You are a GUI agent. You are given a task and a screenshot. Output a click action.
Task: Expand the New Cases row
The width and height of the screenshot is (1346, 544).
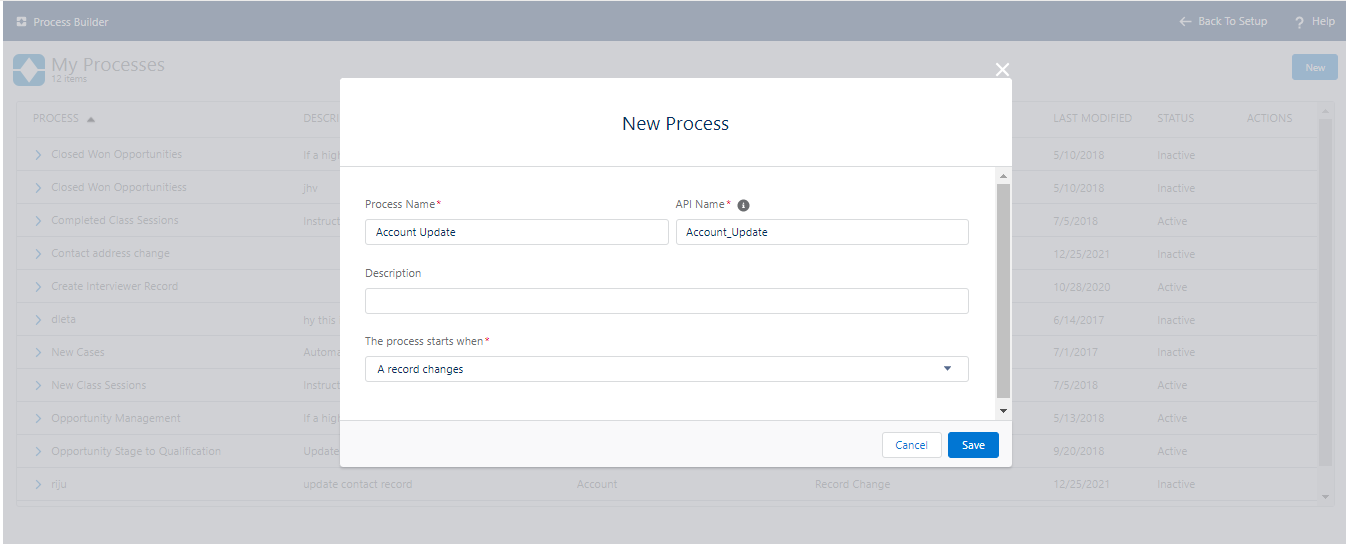coord(39,353)
